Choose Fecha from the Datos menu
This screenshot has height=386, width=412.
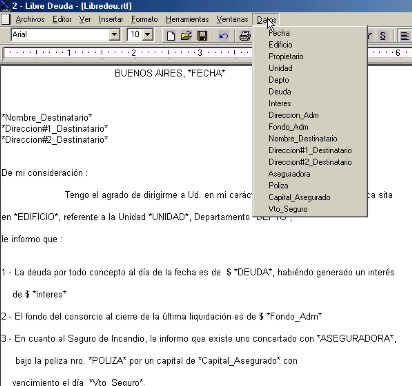tap(310, 33)
